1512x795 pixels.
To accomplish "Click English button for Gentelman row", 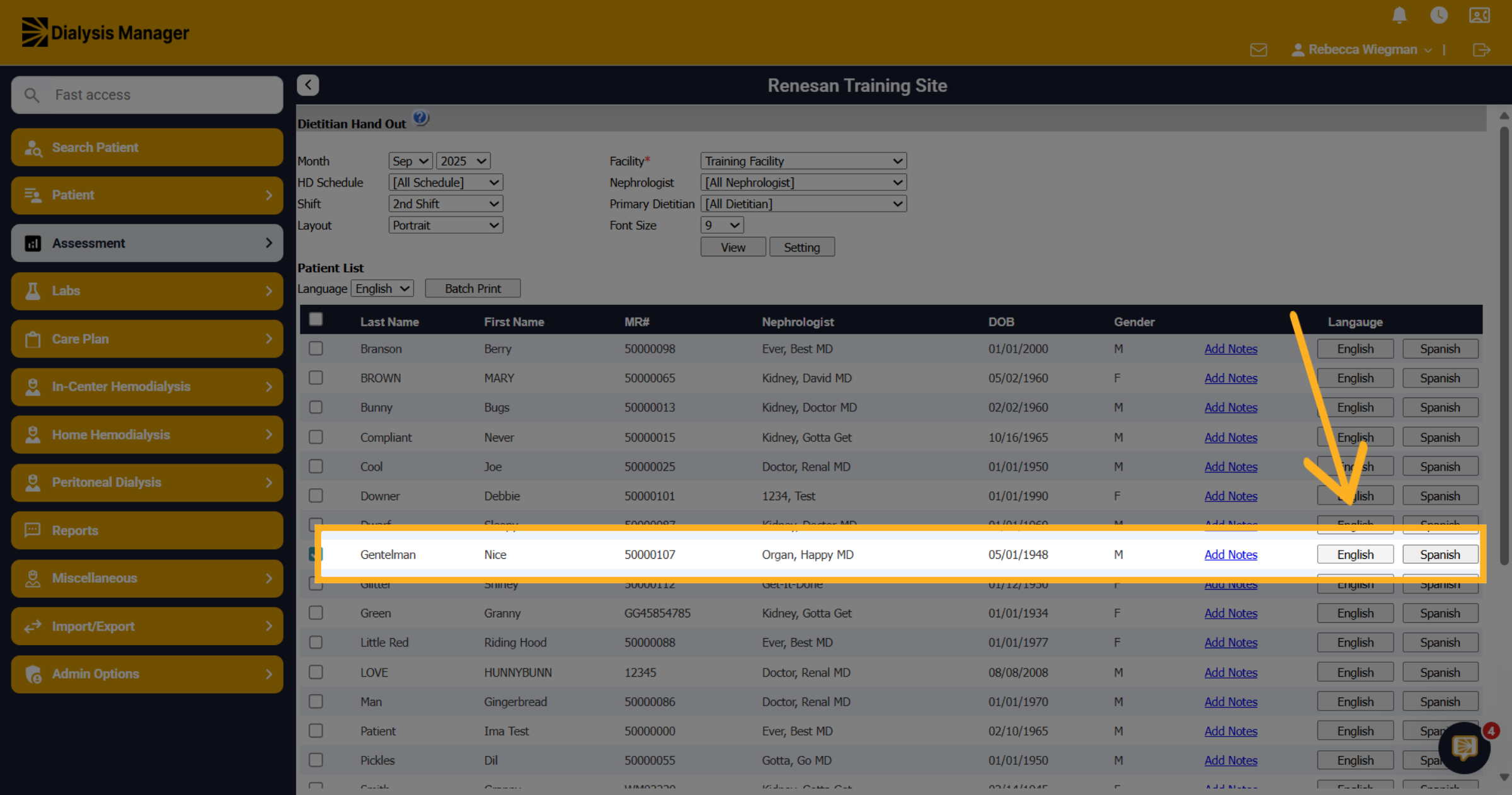I will (1355, 555).
